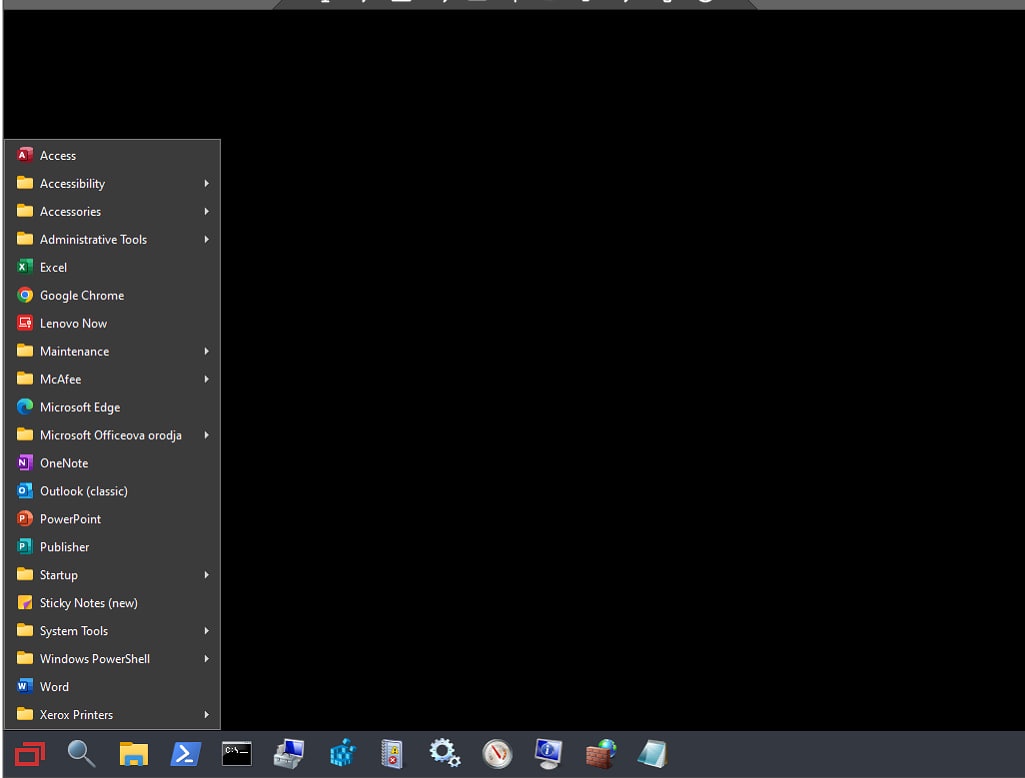Image resolution: width=1025 pixels, height=778 pixels.
Task: Launch PowerPoint from the menu
Action: click(x=112, y=519)
